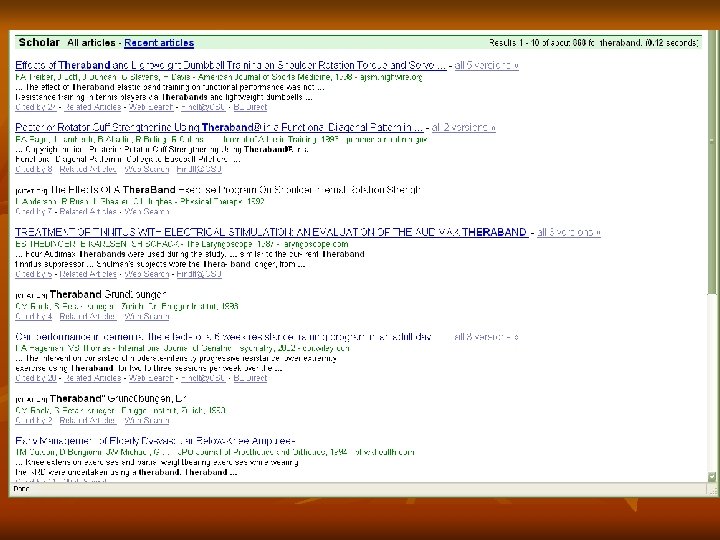Open 'Cited by 8' under the Rotator Cuff result
Viewport: 720px width, 540px height.
point(34,169)
